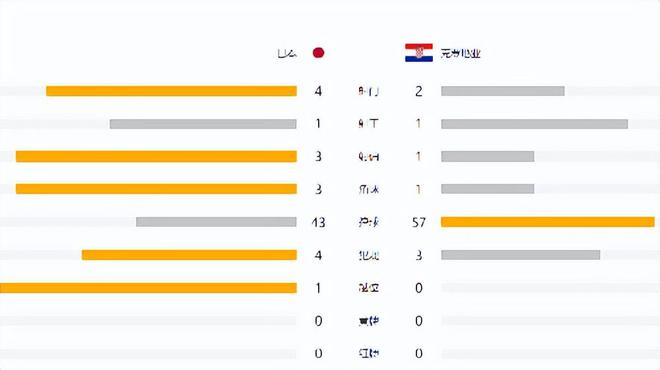Click Japan's red circle flag icon

318,53
